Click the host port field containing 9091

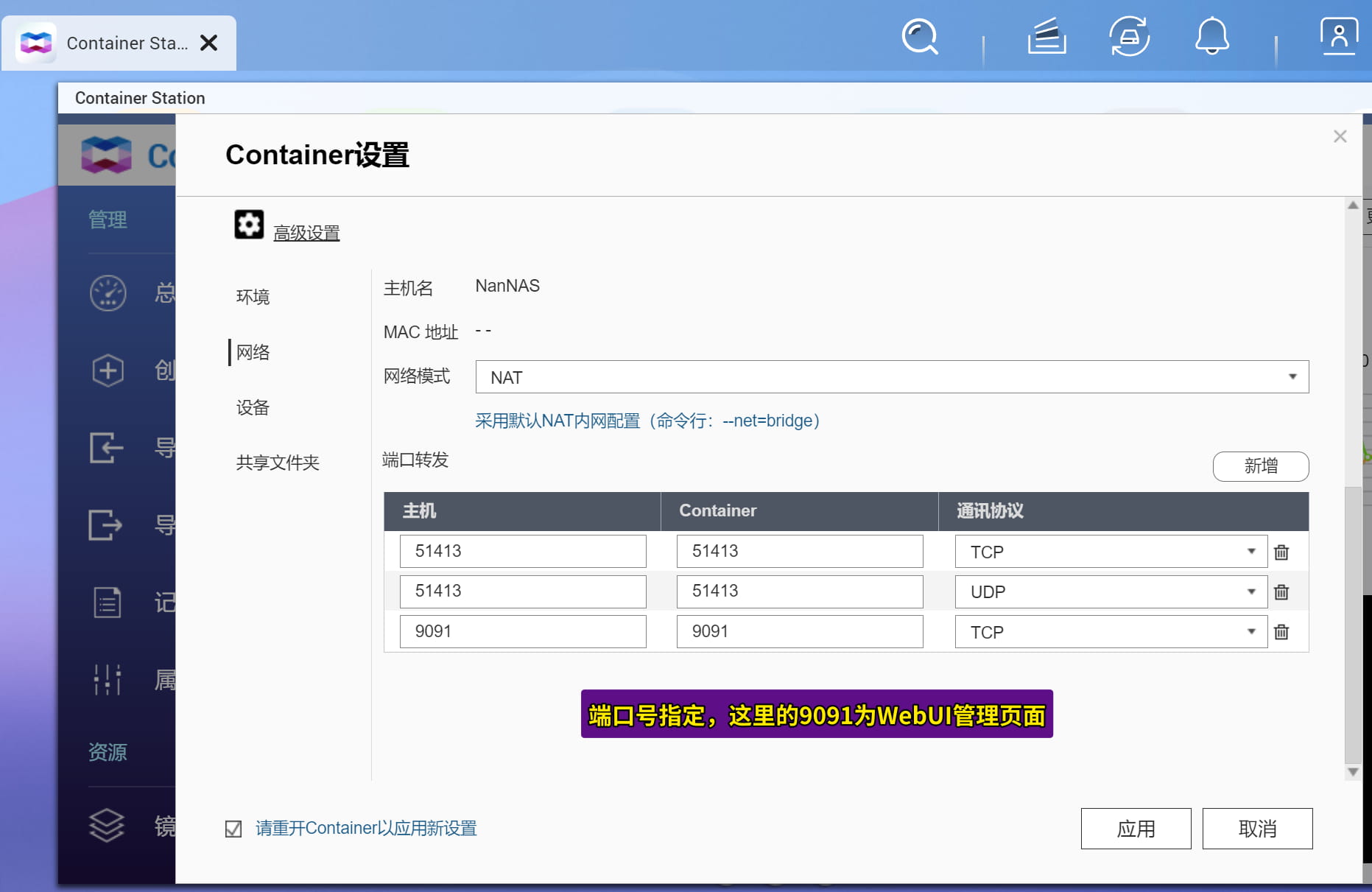tap(523, 631)
